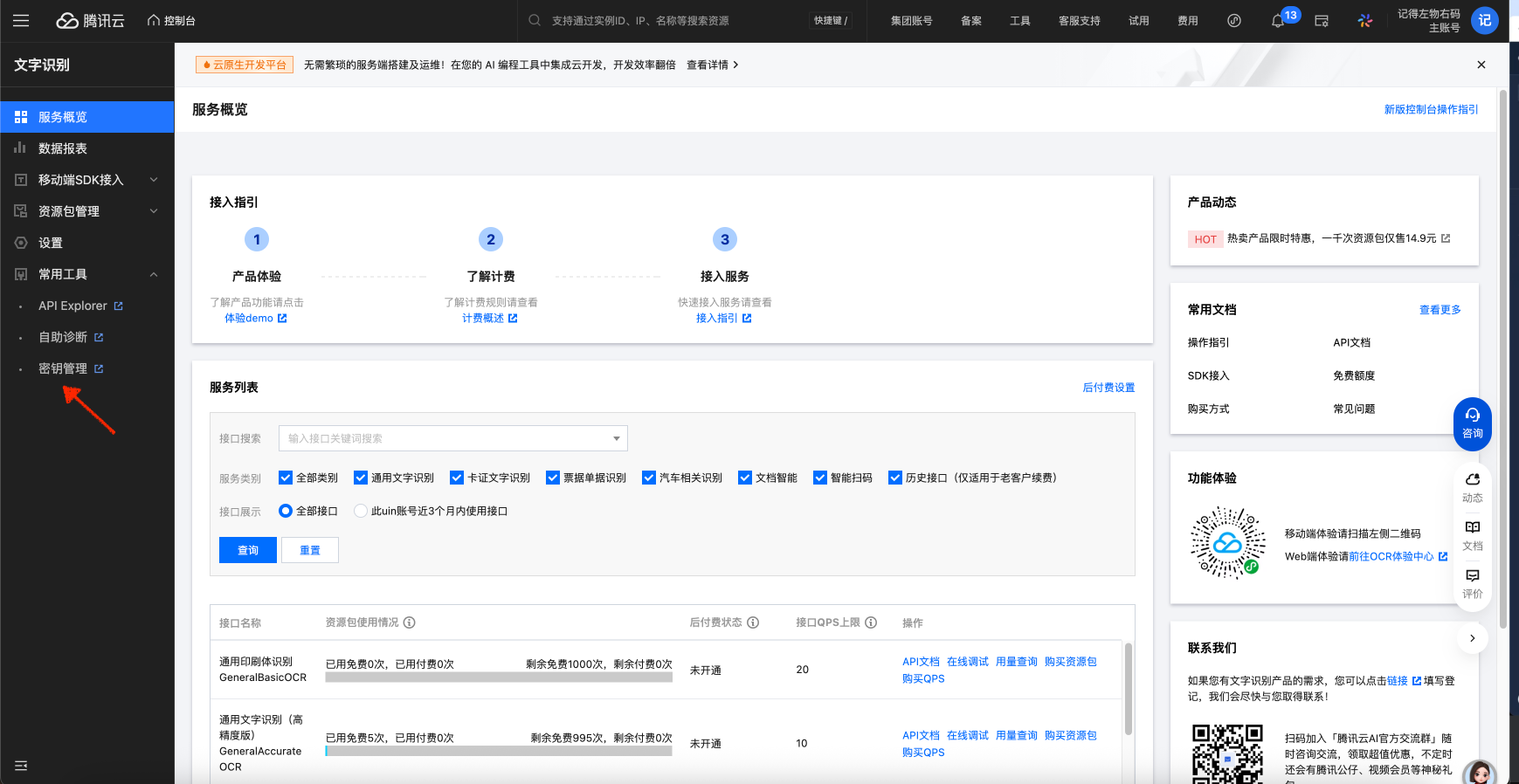The height and width of the screenshot is (784, 1519).
Task: Click the service table vertical scrollbar
Action: point(1129,689)
